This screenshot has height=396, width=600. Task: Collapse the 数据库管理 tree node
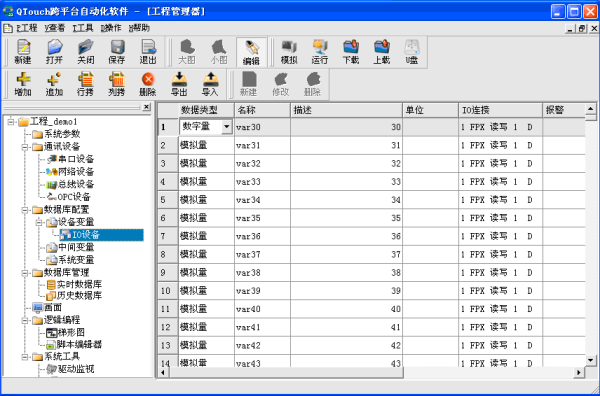pyautogui.click(x=25, y=273)
